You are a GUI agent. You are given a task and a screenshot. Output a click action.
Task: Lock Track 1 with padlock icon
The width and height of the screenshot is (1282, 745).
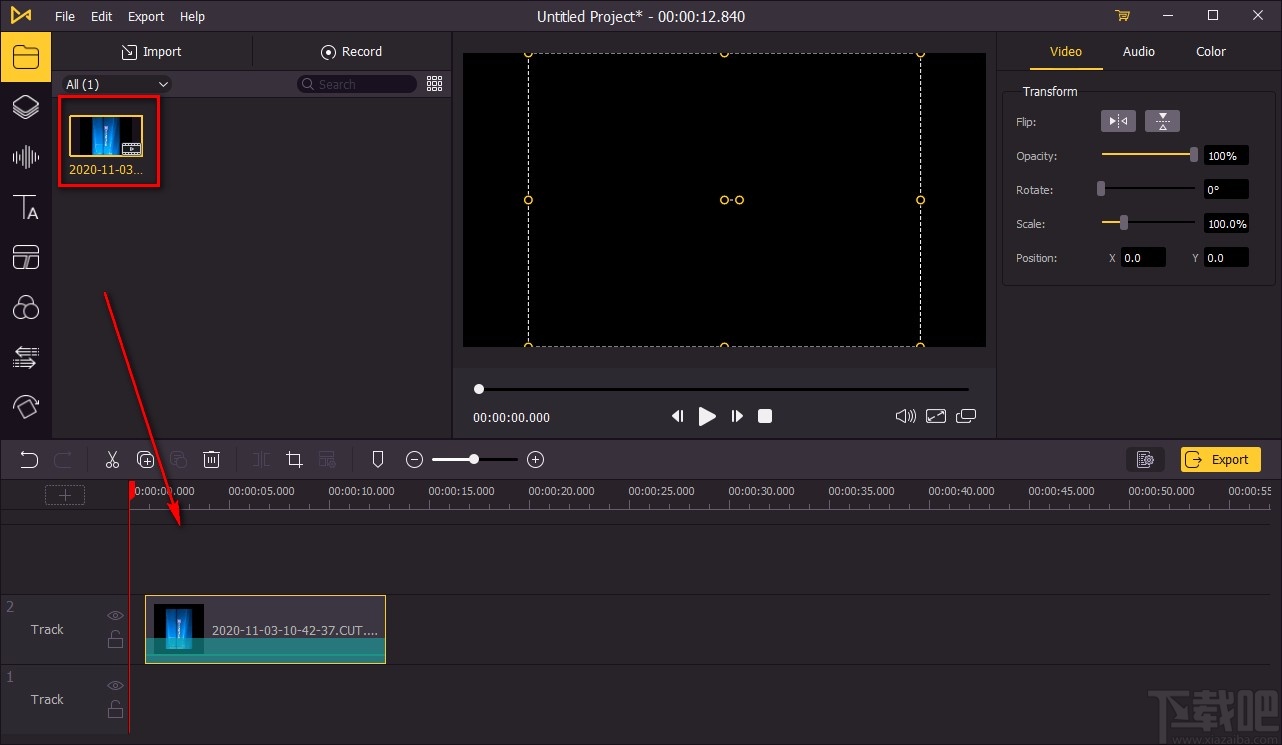click(116, 710)
